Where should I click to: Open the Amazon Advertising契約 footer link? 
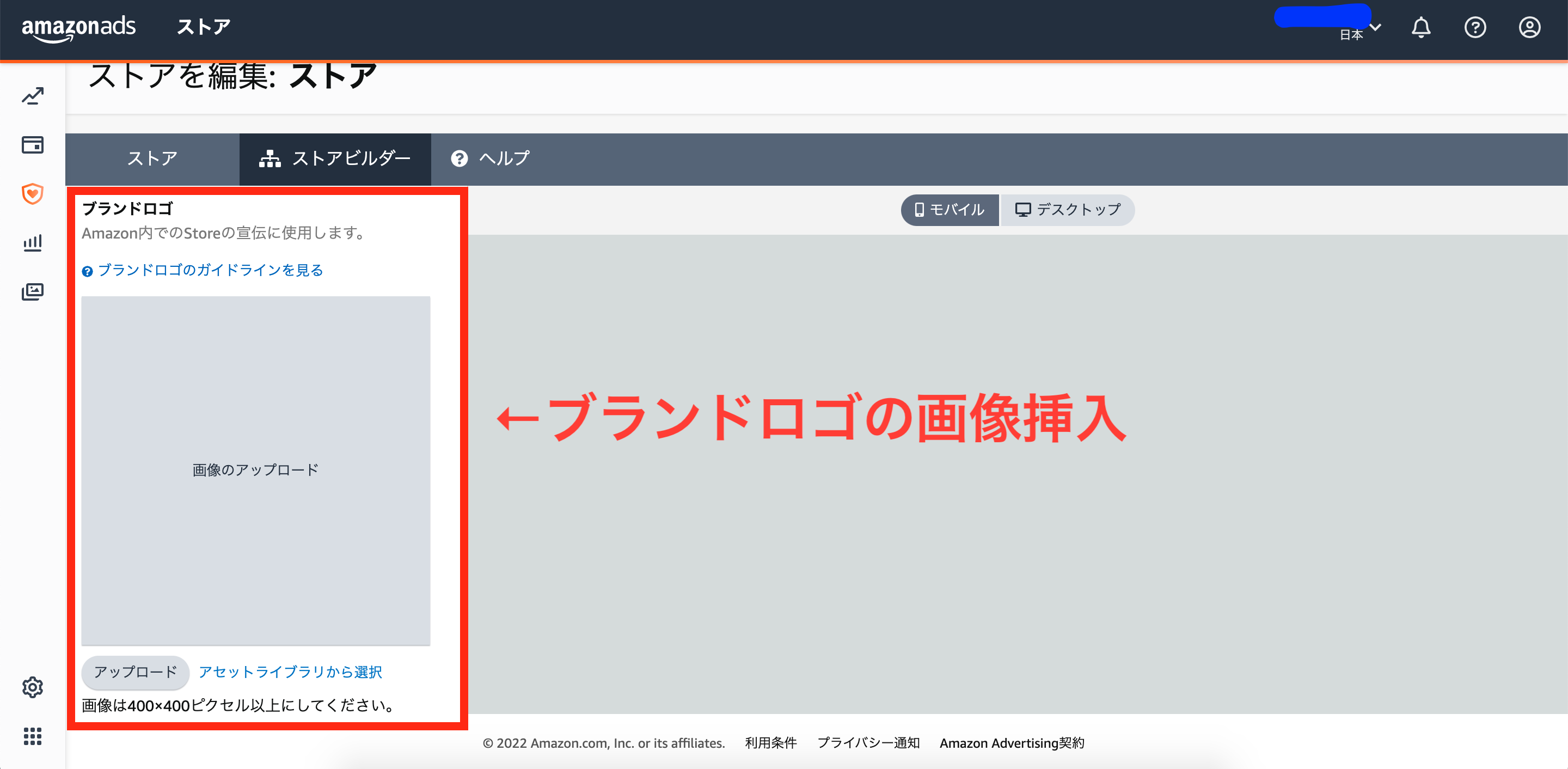(1012, 743)
